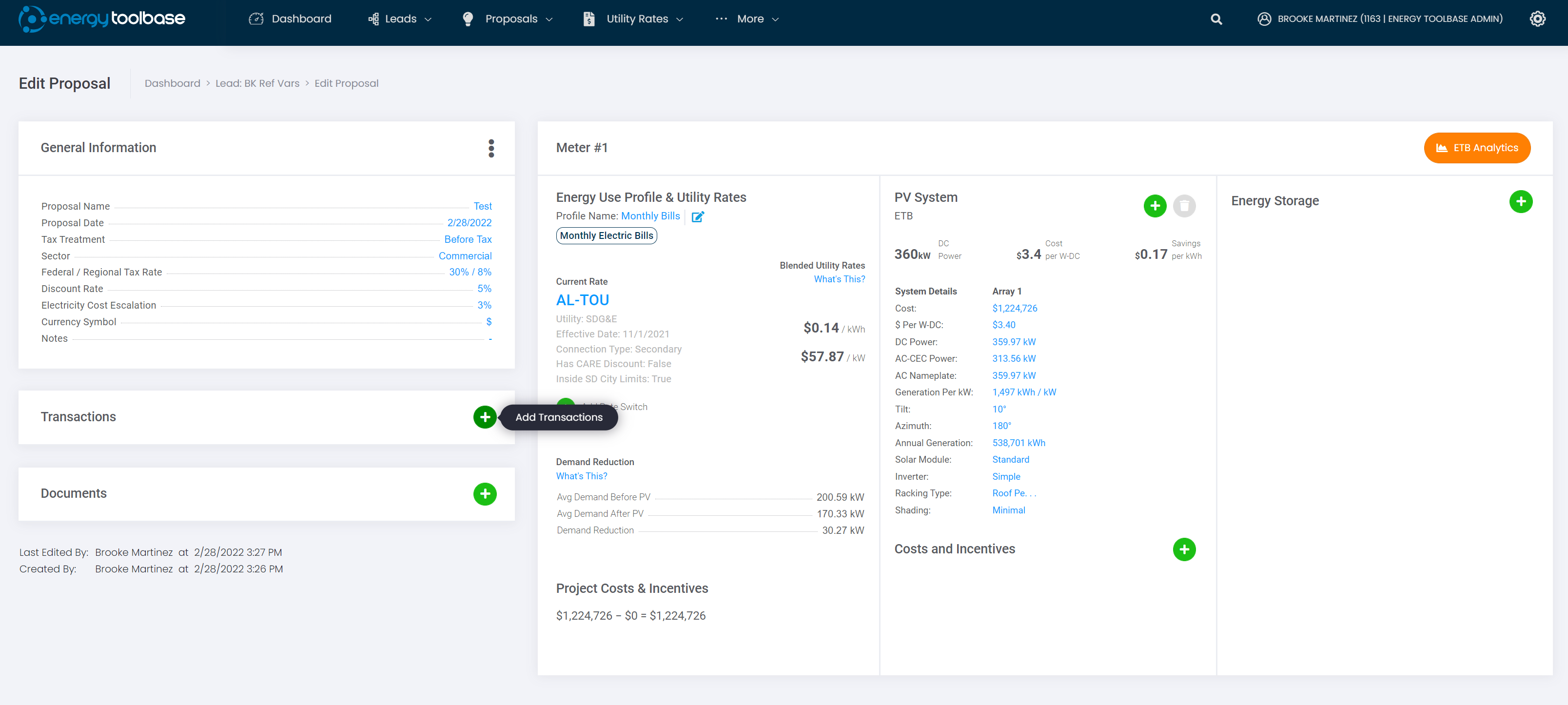Click the Demand Reduction 30.27 kW value

[x=843, y=531]
